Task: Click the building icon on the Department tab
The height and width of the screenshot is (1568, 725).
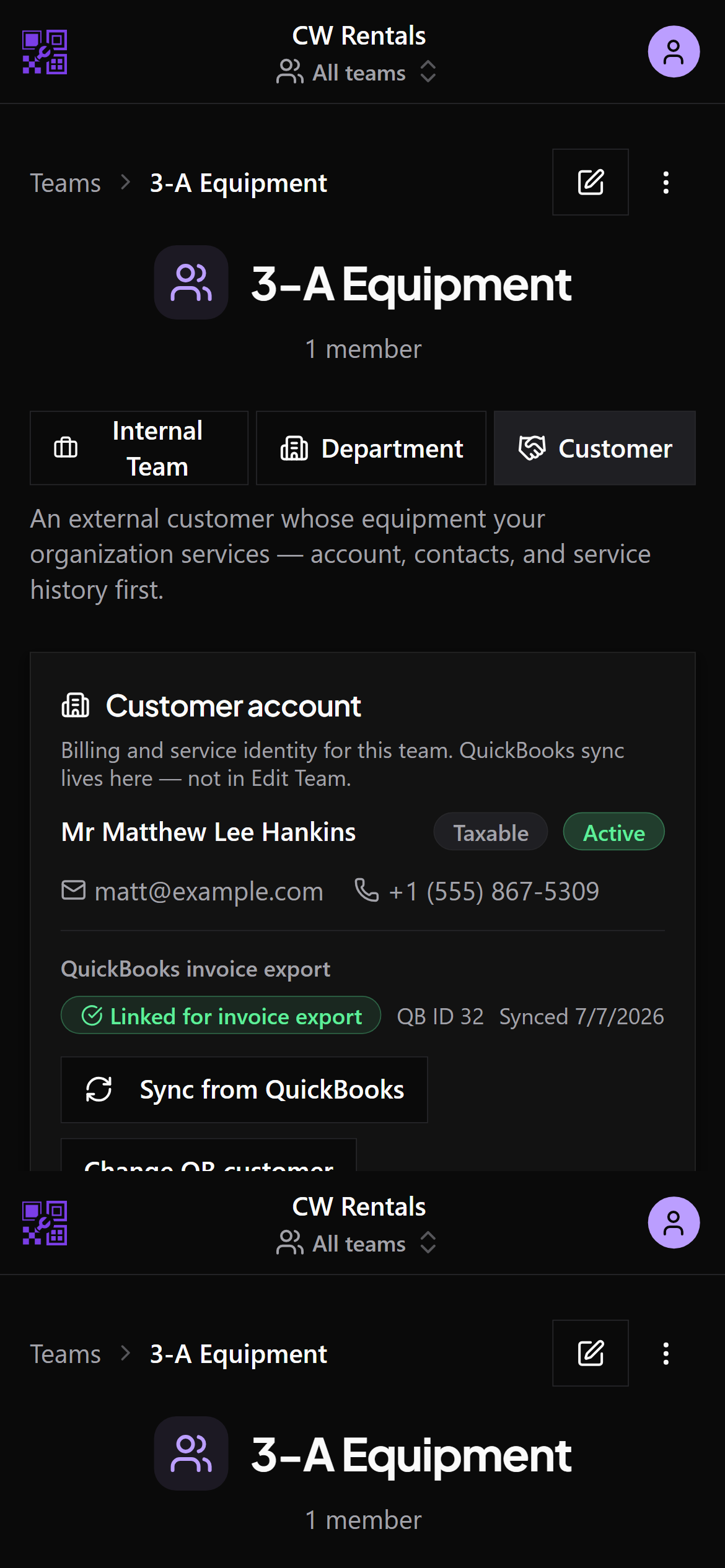Action: coord(294,448)
